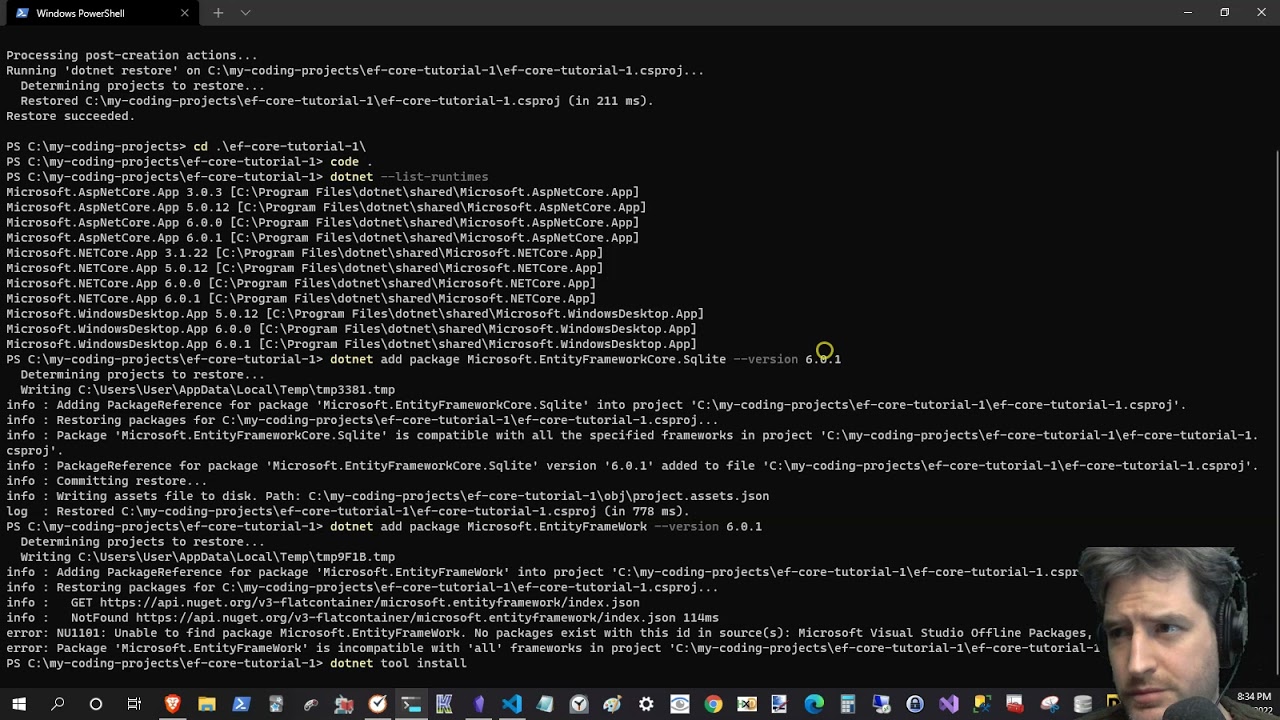Click the terminal vertical scrollbar

[x=1275, y=410]
